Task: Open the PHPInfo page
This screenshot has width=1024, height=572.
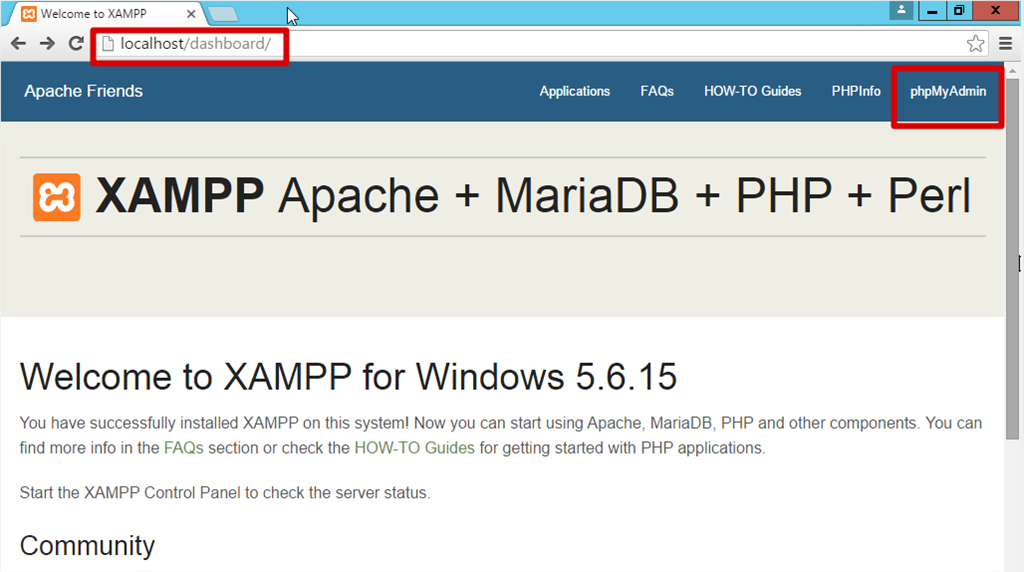Action: coord(856,91)
